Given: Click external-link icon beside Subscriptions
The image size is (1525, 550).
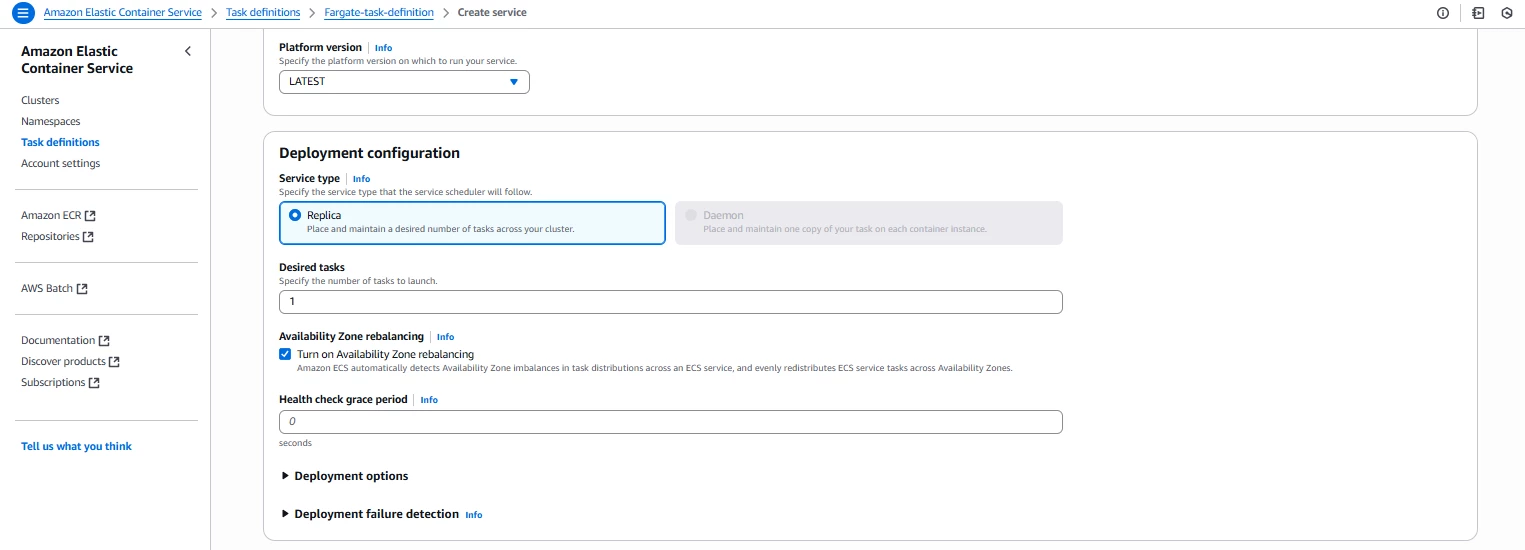Looking at the screenshot, I should click(94, 383).
